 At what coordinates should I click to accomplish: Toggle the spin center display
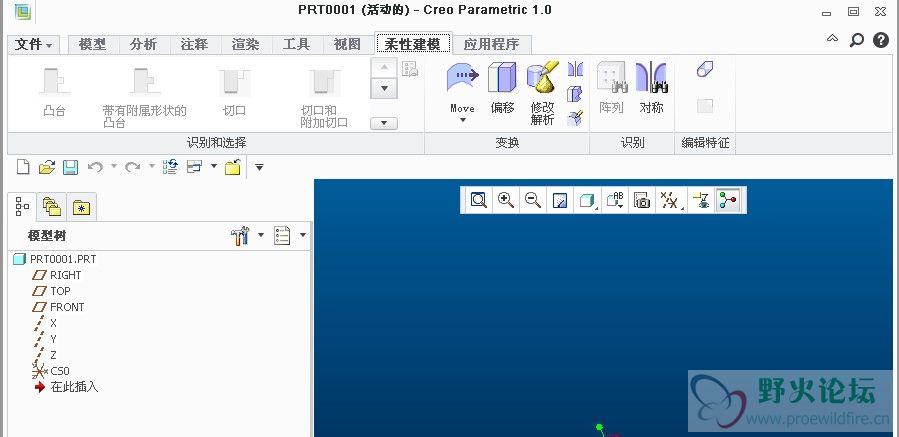pyautogui.click(x=729, y=200)
